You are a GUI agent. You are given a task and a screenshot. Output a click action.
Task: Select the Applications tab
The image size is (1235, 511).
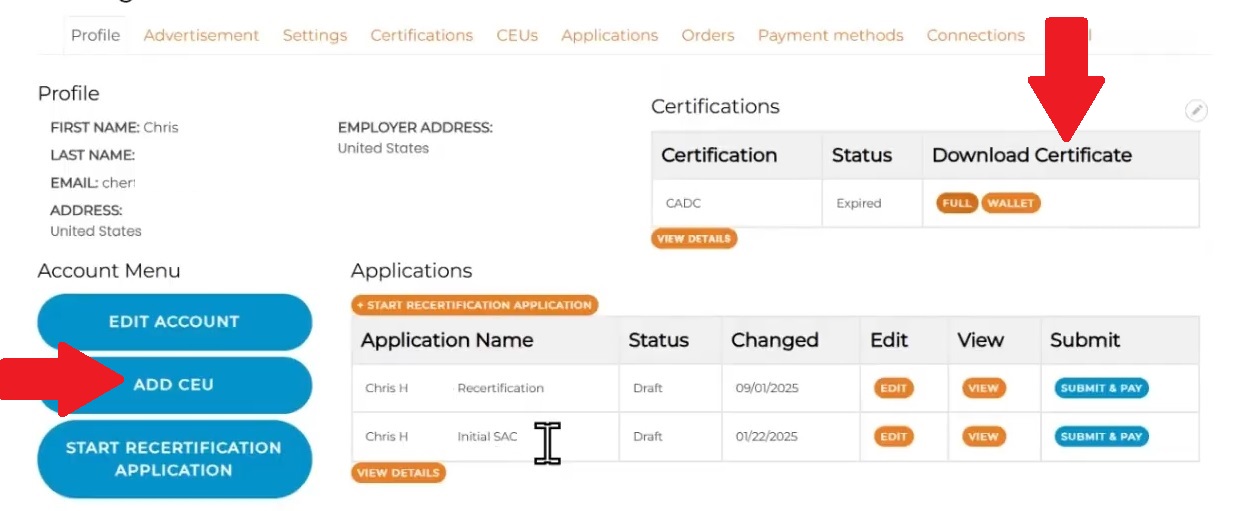point(609,35)
